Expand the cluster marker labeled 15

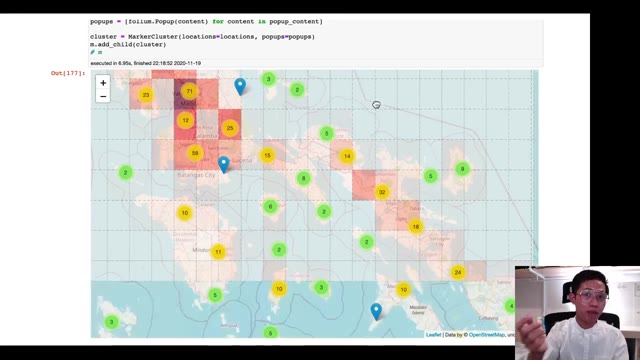coord(267,156)
